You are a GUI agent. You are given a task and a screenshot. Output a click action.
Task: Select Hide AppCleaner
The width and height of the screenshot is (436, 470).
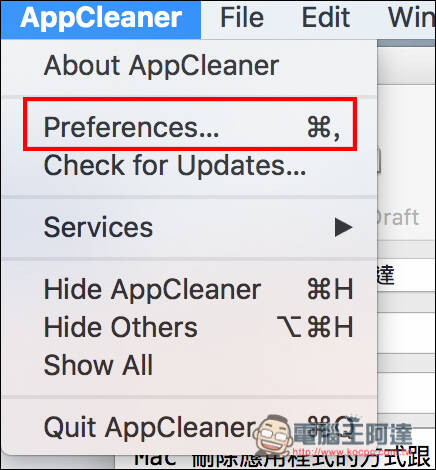pos(189,289)
